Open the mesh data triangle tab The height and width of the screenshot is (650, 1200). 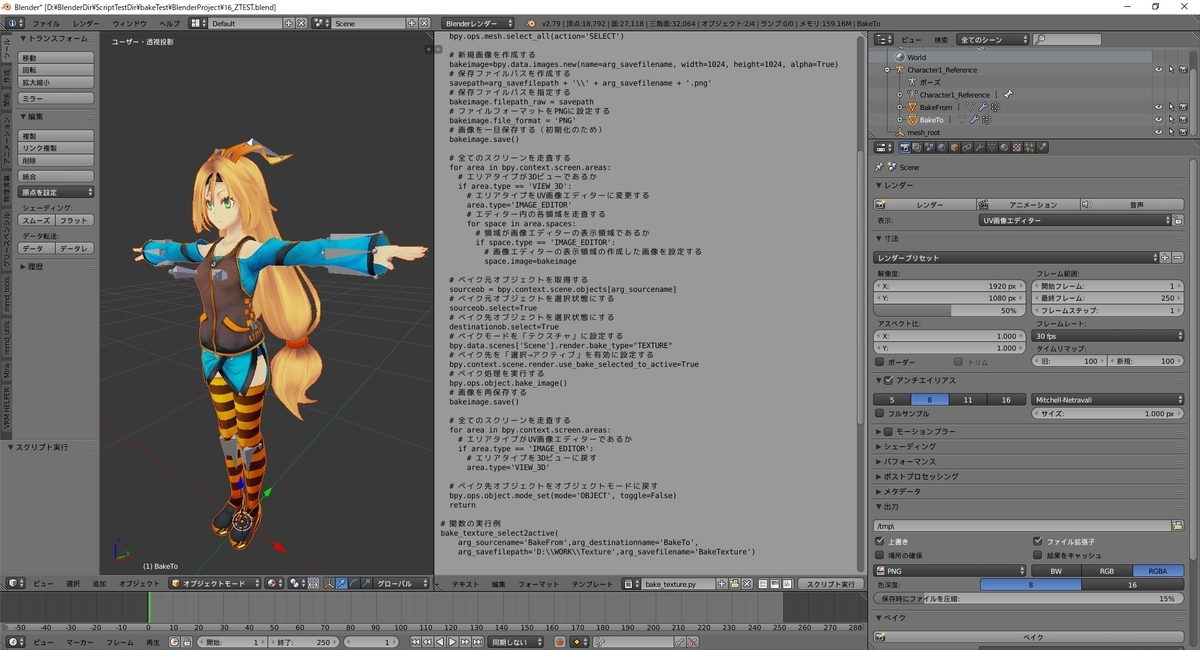click(991, 147)
